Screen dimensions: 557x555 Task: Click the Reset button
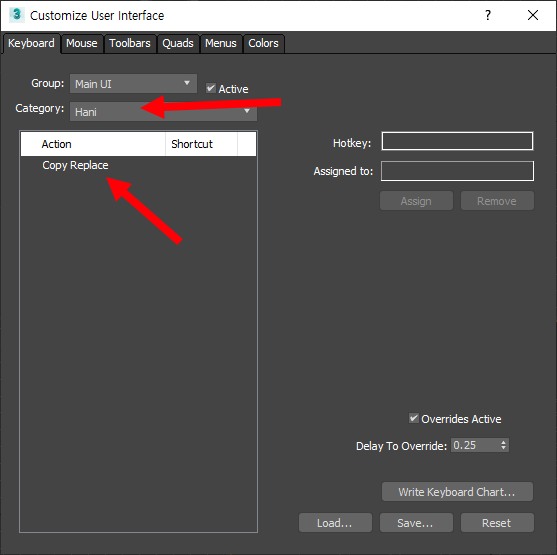pyautogui.click(x=497, y=523)
